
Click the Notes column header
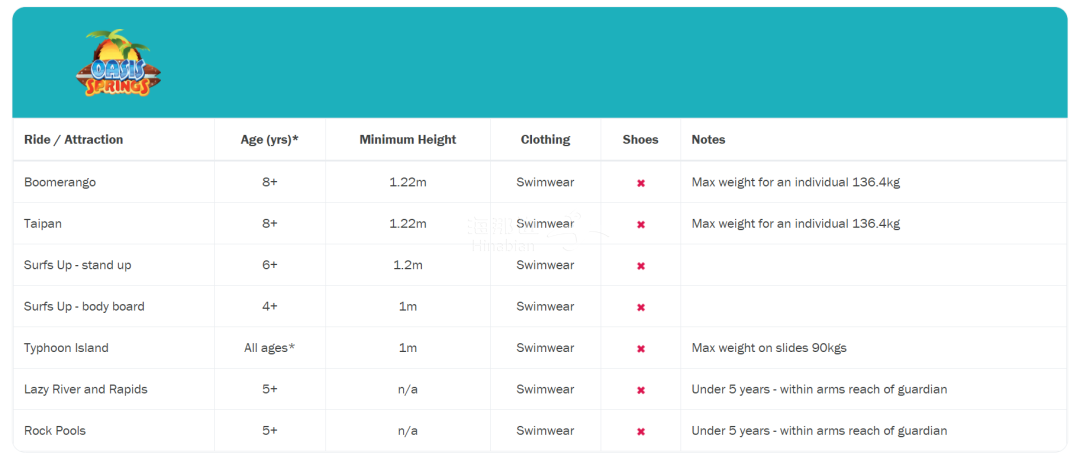click(x=708, y=139)
